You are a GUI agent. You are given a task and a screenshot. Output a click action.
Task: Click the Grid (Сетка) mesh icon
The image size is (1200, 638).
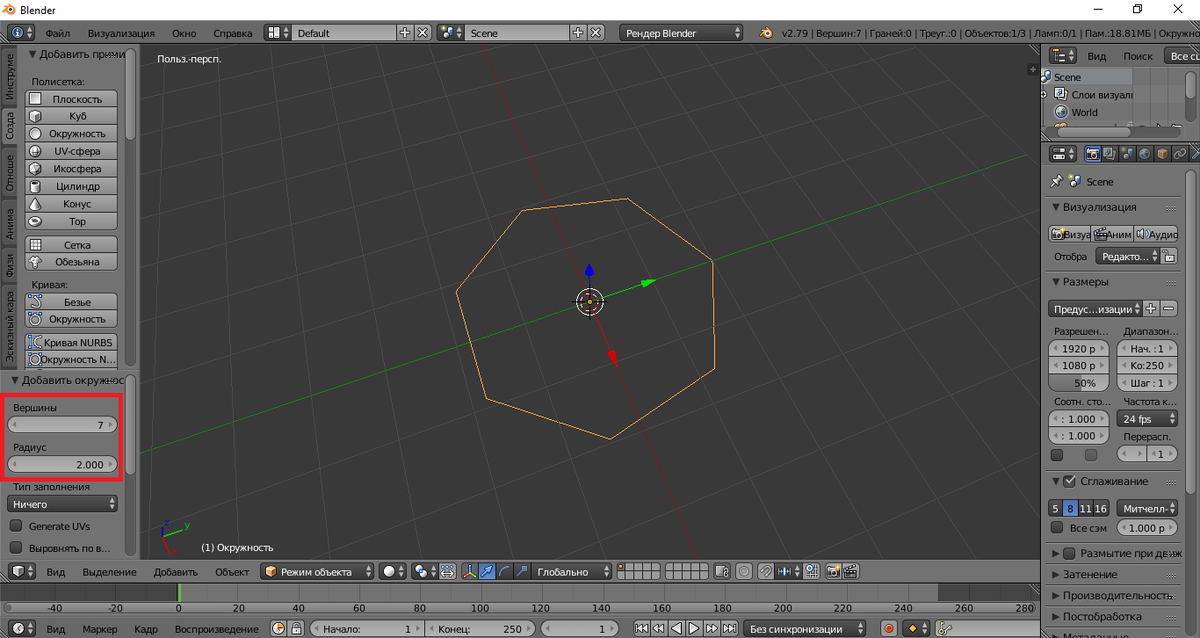(35, 245)
